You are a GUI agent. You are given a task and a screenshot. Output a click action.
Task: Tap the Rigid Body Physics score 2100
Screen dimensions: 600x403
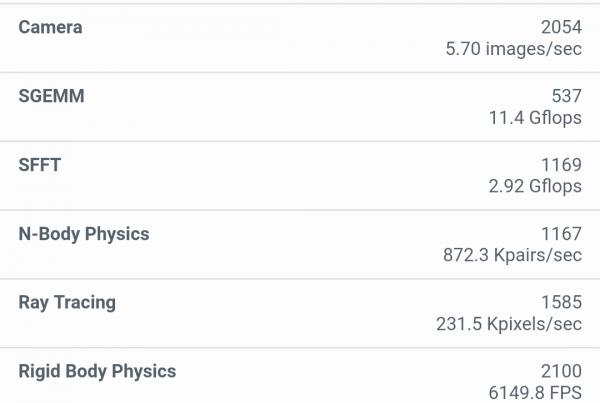click(561, 371)
